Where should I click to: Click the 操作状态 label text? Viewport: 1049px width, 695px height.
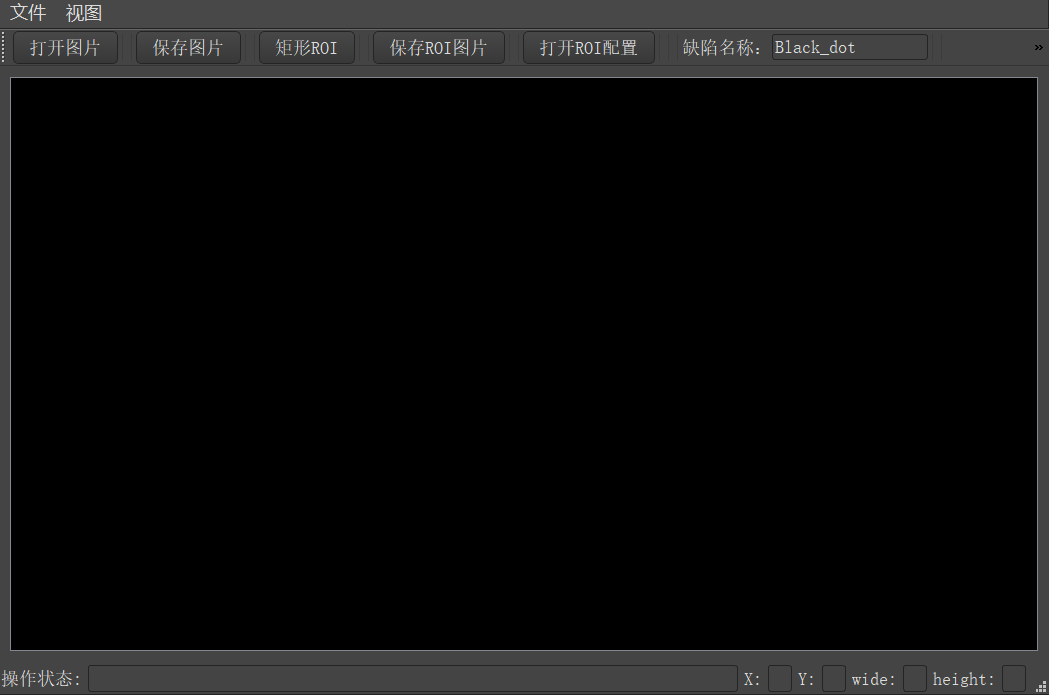41,679
